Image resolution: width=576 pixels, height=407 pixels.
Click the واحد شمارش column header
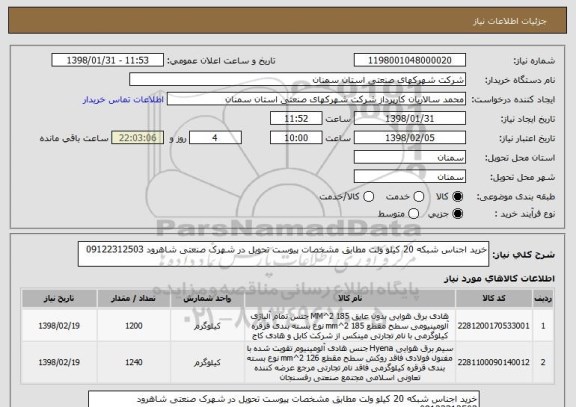[x=207, y=298]
